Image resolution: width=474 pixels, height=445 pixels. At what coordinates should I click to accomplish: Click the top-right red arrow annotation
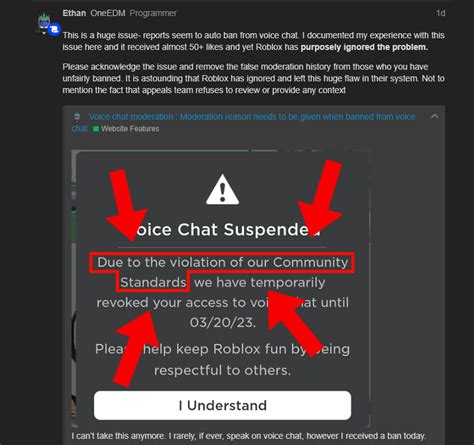pyautogui.click(x=320, y=198)
